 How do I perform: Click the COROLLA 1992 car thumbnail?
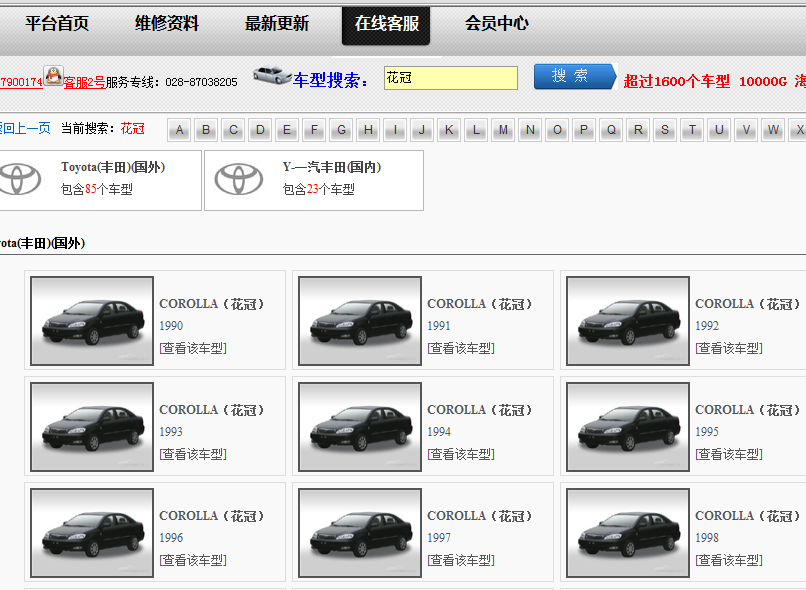pyautogui.click(x=628, y=321)
